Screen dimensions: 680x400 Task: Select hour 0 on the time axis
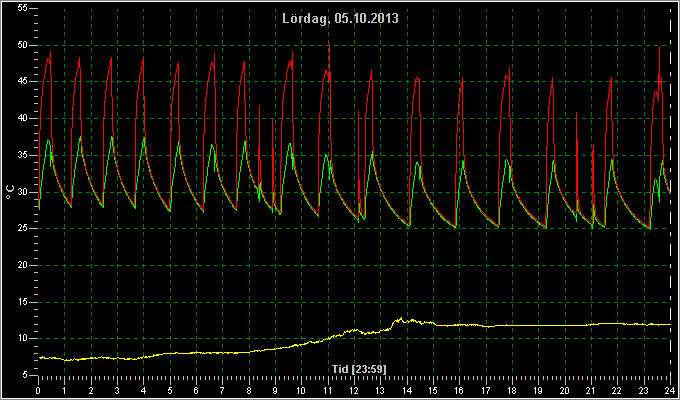click(39, 390)
